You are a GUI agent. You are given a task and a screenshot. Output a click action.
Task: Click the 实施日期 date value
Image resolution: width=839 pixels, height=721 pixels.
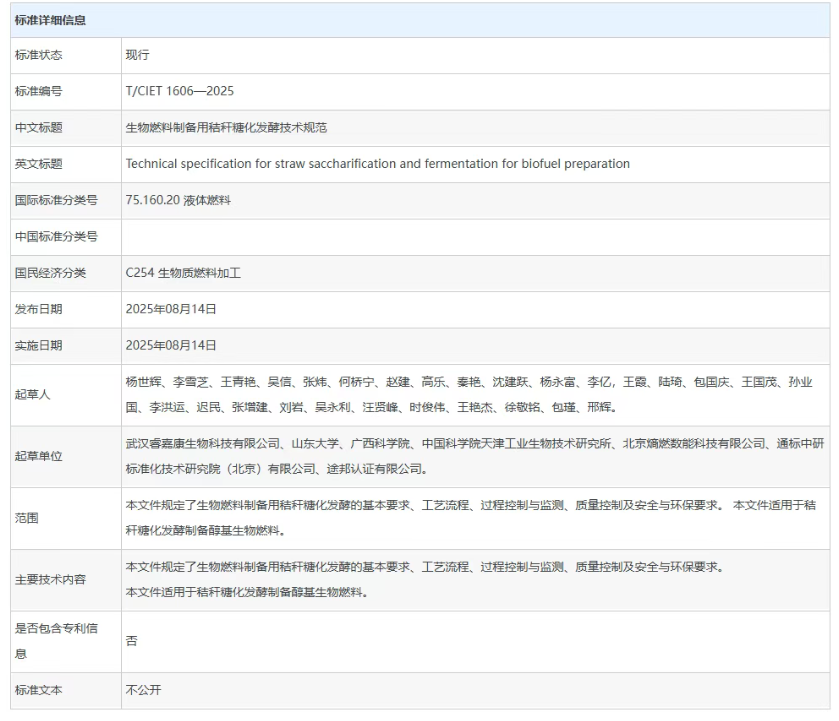pos(171,345)
